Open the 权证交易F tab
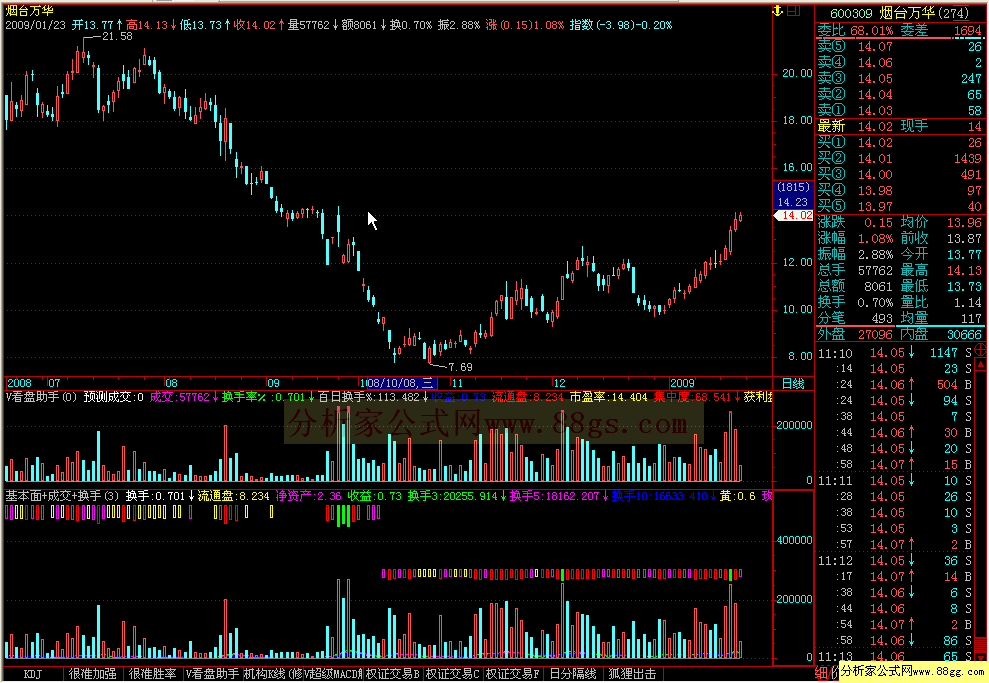 tap(512, 674)
